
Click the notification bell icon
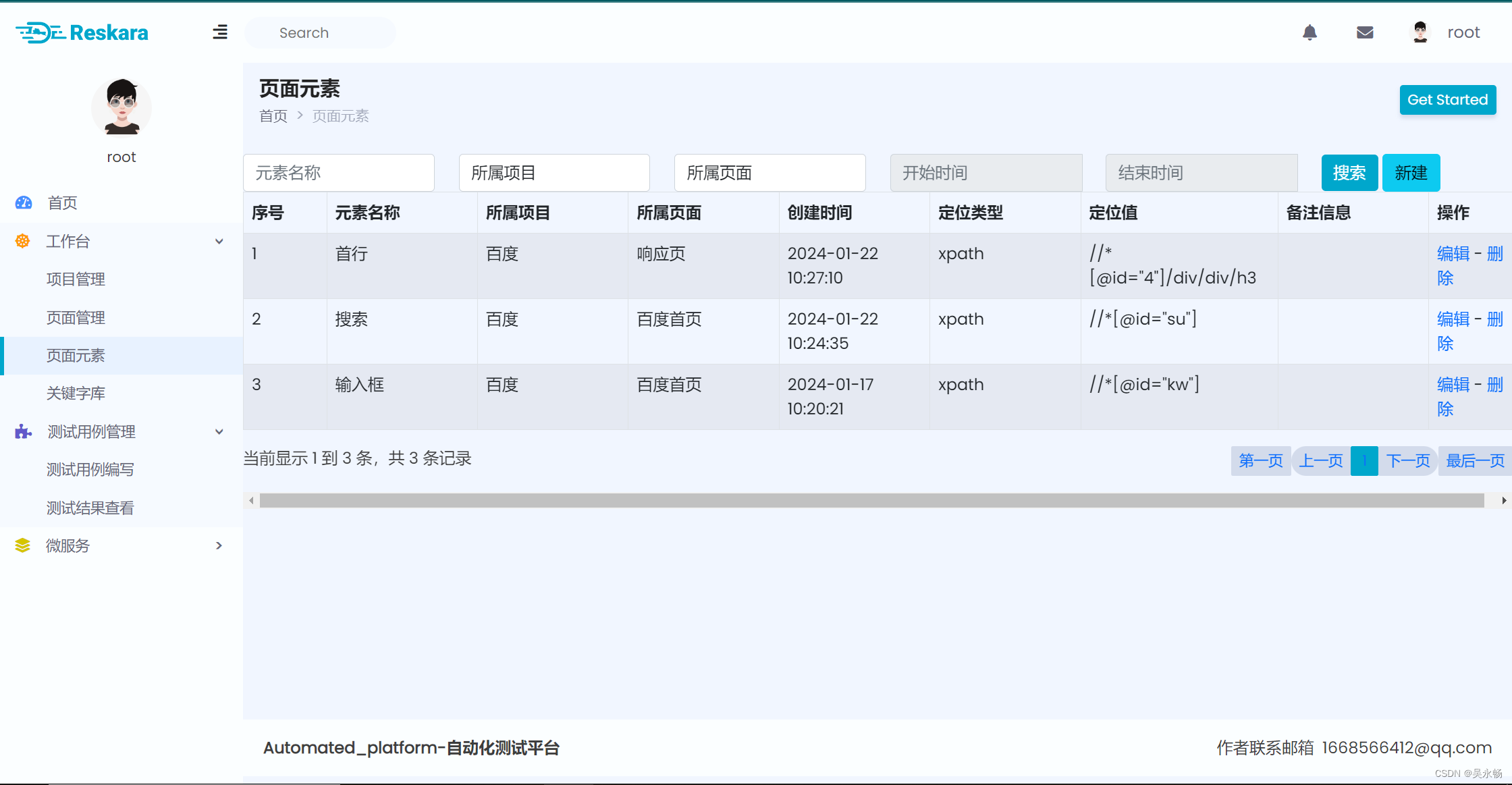click(x=1309, y=32)
